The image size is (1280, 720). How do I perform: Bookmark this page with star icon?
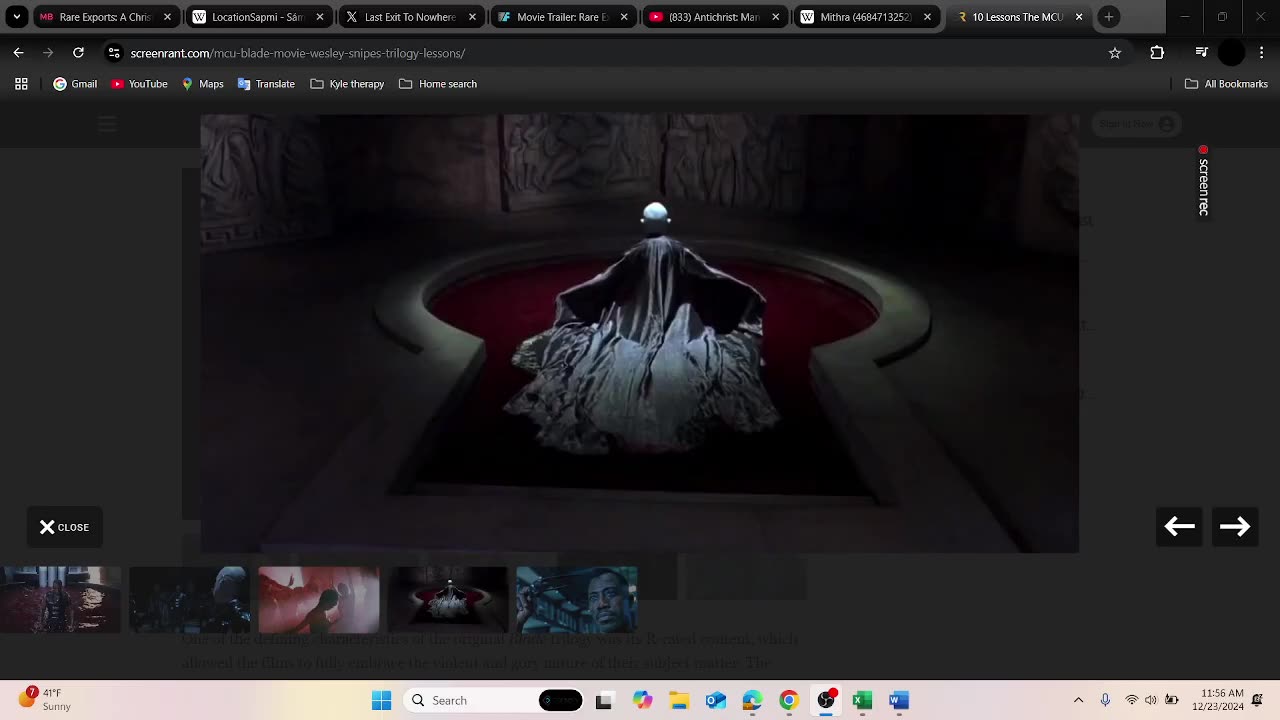point(1115,53)
